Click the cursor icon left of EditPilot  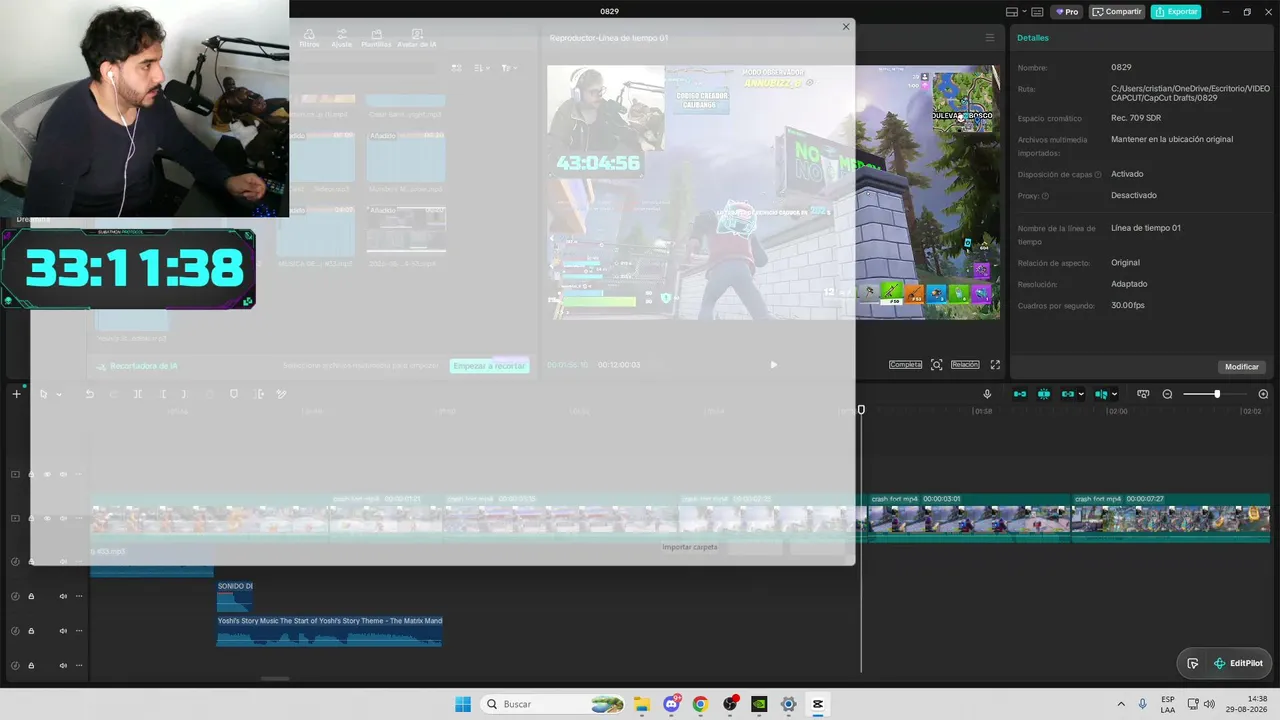[1193, 663]
